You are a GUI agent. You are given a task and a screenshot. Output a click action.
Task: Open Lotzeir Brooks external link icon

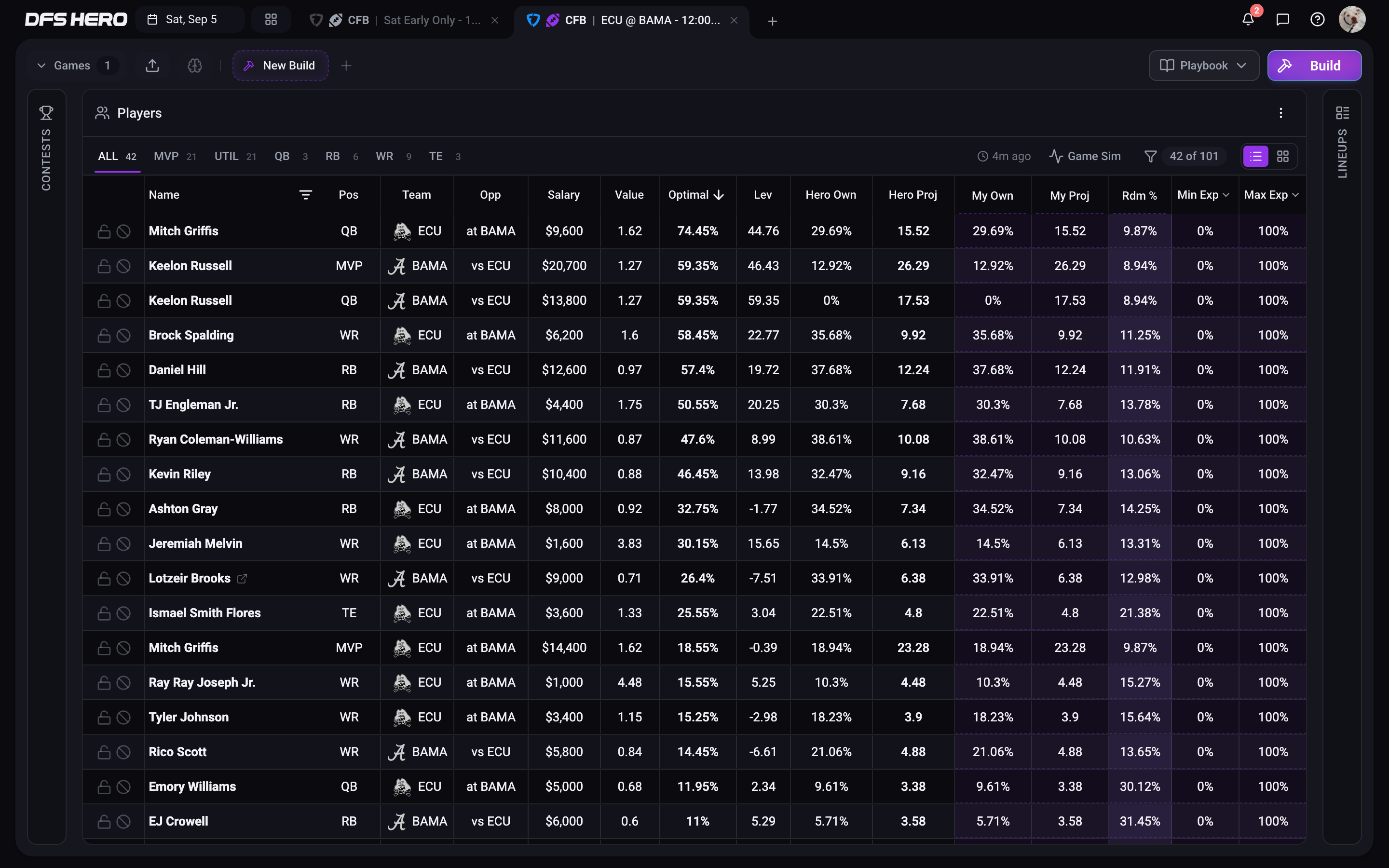[242, 579]
